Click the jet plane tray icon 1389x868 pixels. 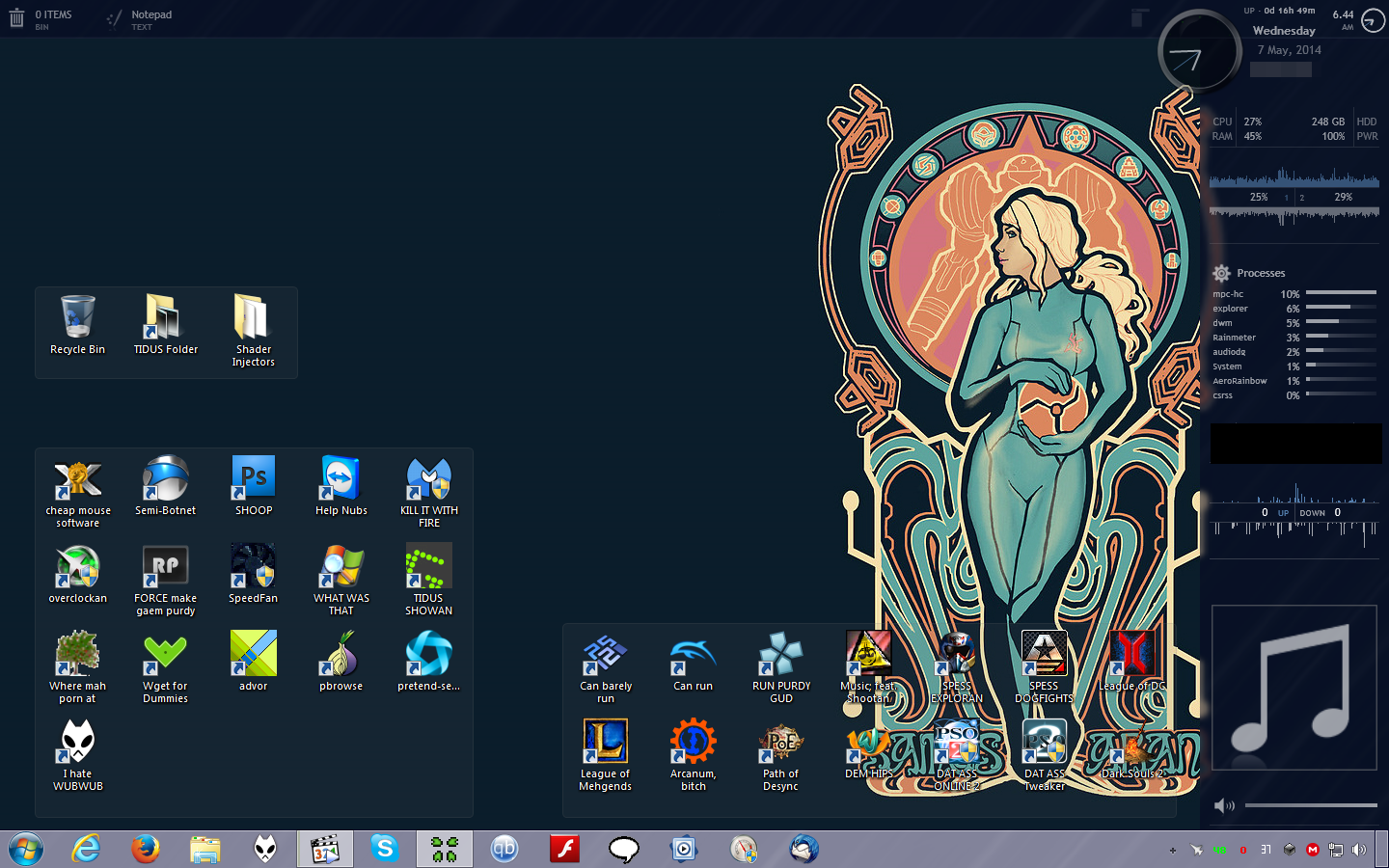(1196, 850)
